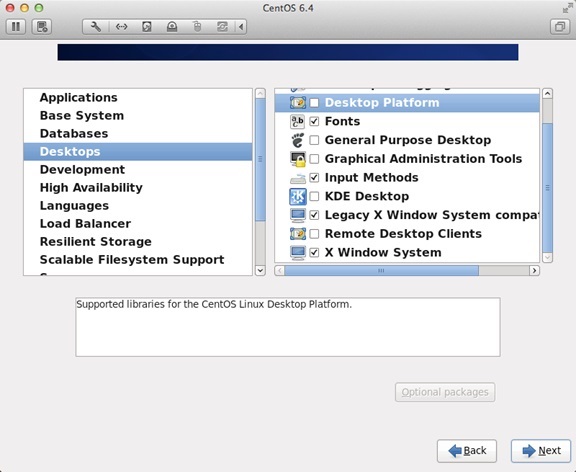Pause the virtual machine
This screenshot has height=472, width=576.
point(16,26)
